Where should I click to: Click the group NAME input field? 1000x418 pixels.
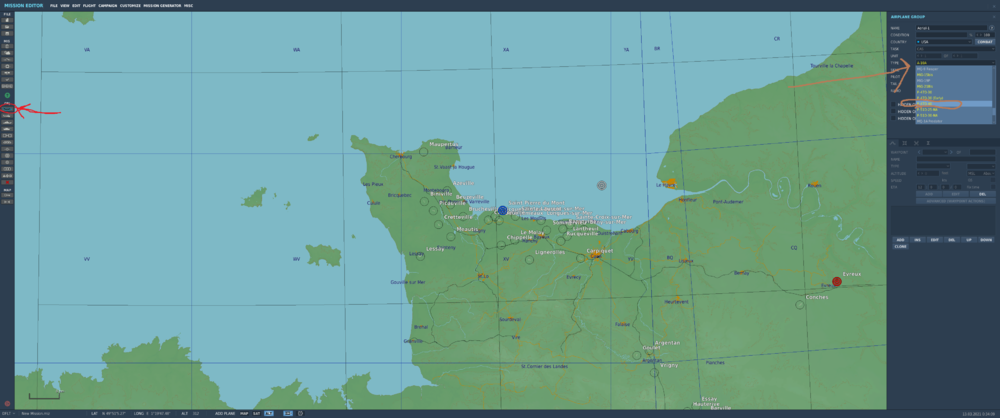tap(952, 28)
